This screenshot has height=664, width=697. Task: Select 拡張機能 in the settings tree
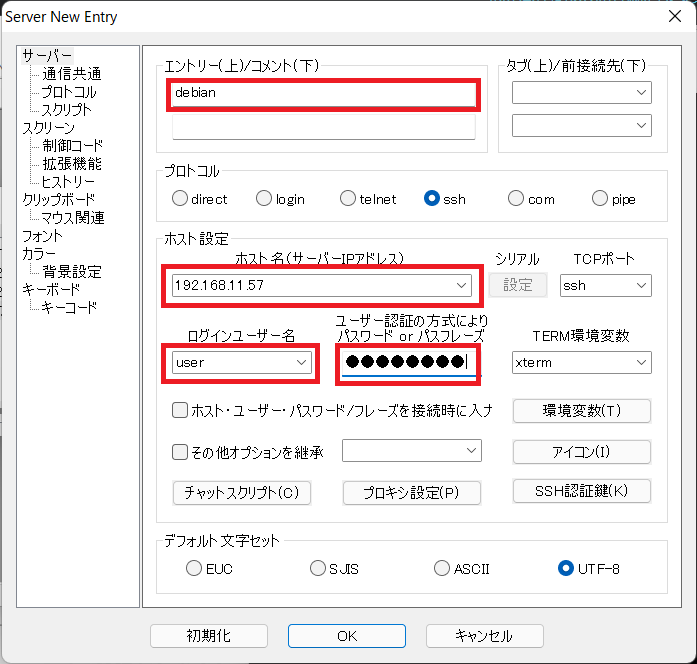[x=72, y=164]
